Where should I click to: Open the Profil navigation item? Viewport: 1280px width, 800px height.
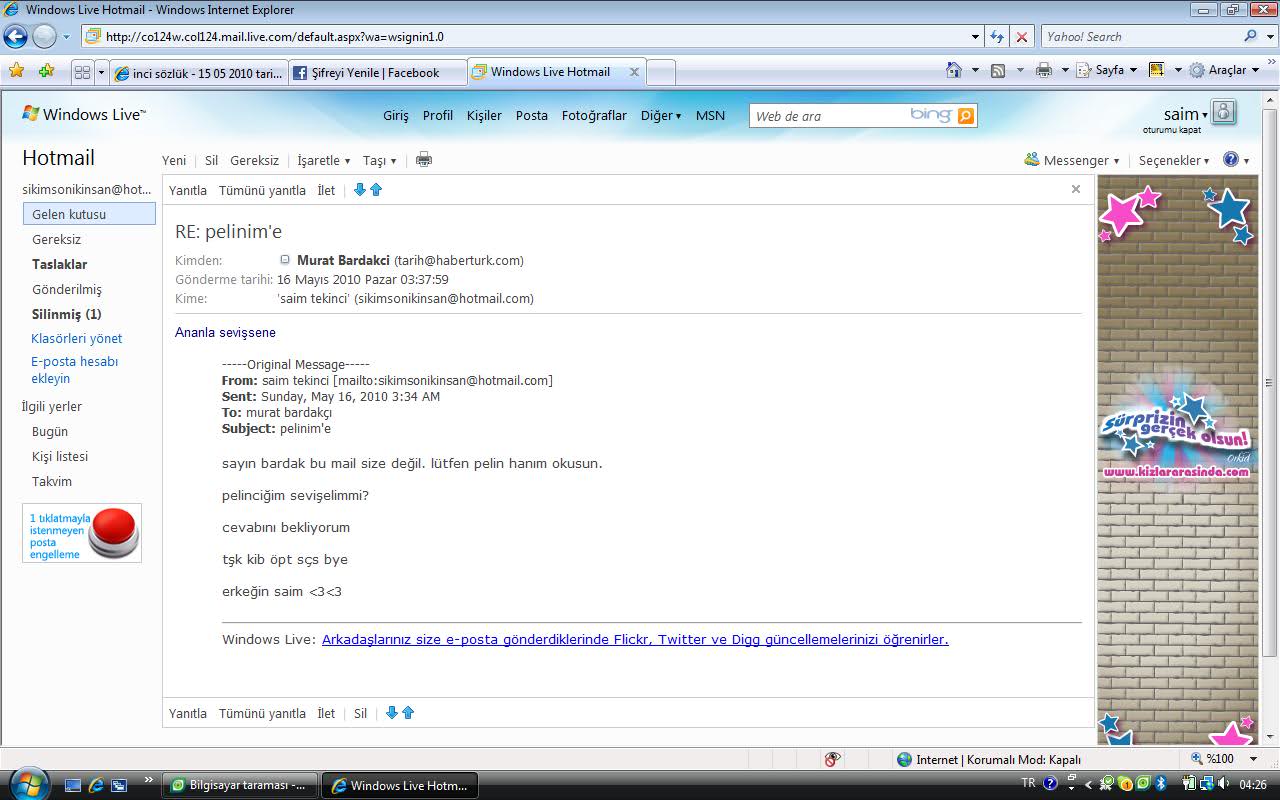coord(438,116)
